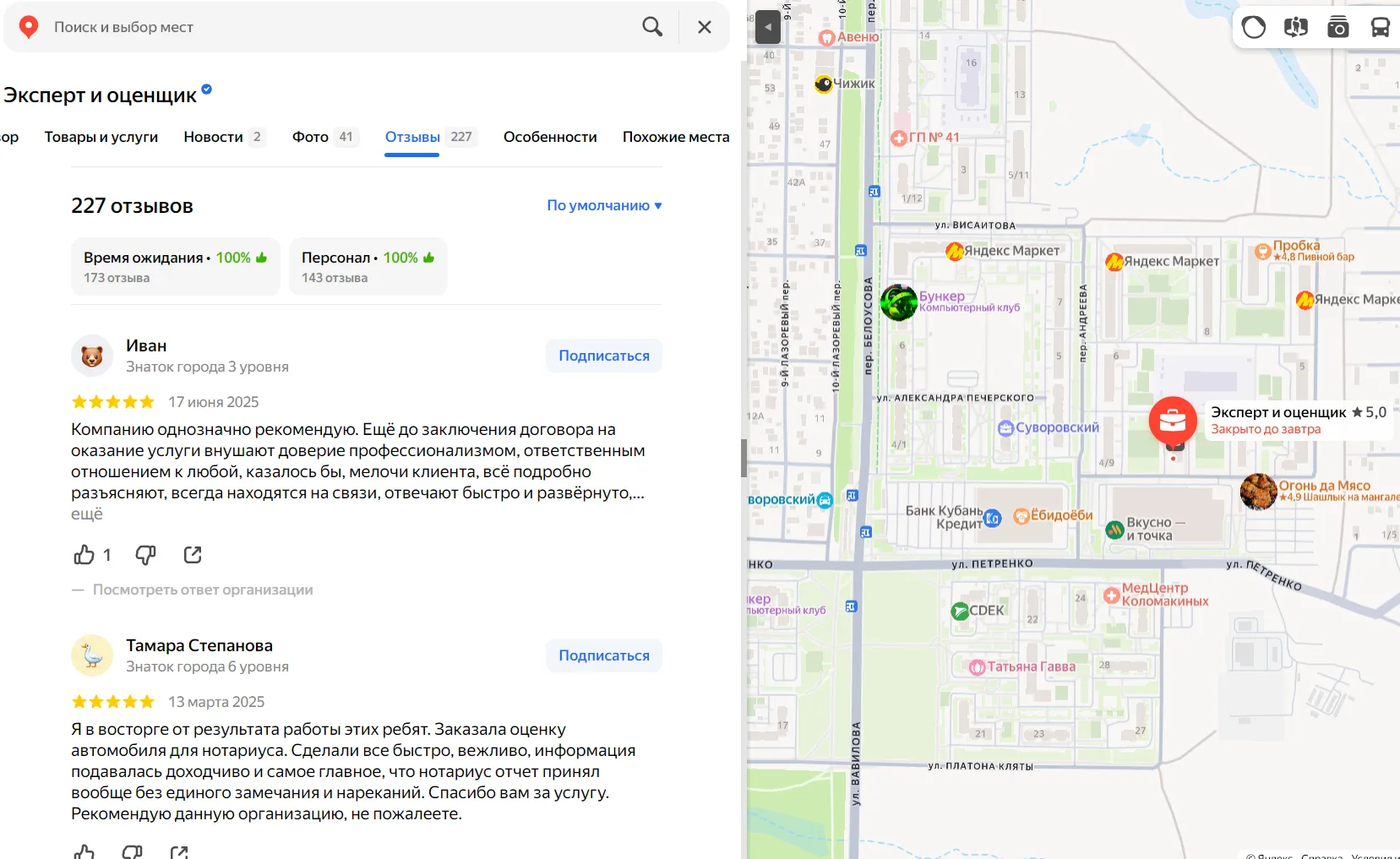This screenshot has width=1400, height=859.
Task: Click the panel vertical scrollbar handle
Action: point(744,458)
